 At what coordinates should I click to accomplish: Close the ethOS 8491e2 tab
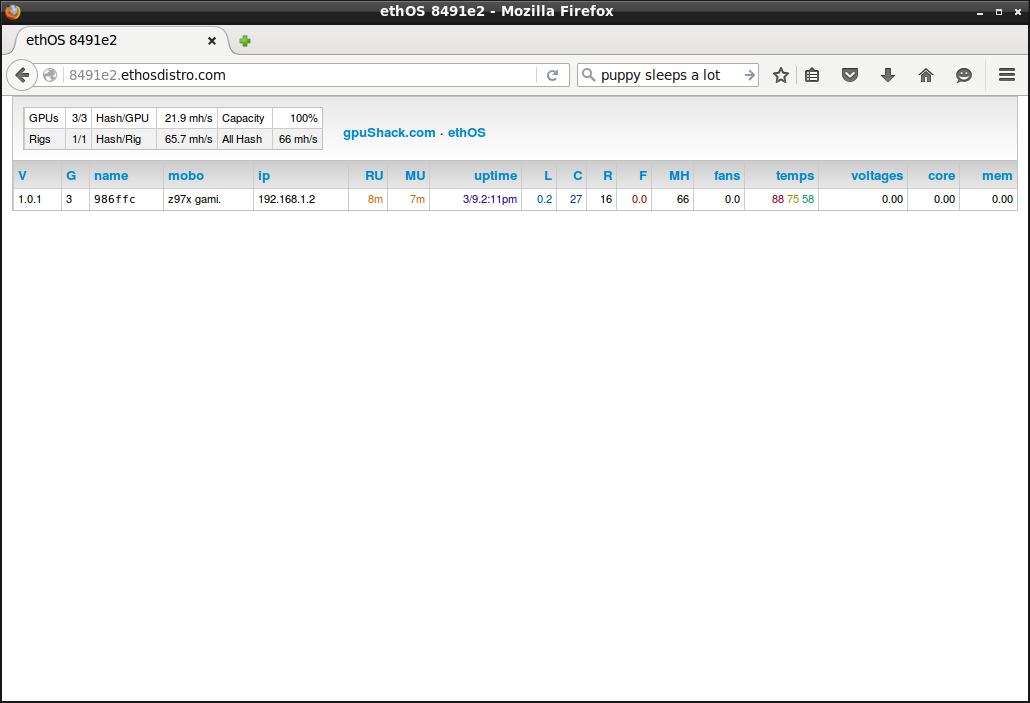point(212,41)
